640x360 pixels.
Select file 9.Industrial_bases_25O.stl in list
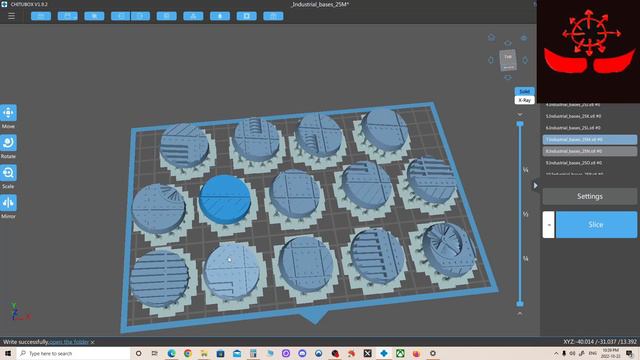click(589, 163)
